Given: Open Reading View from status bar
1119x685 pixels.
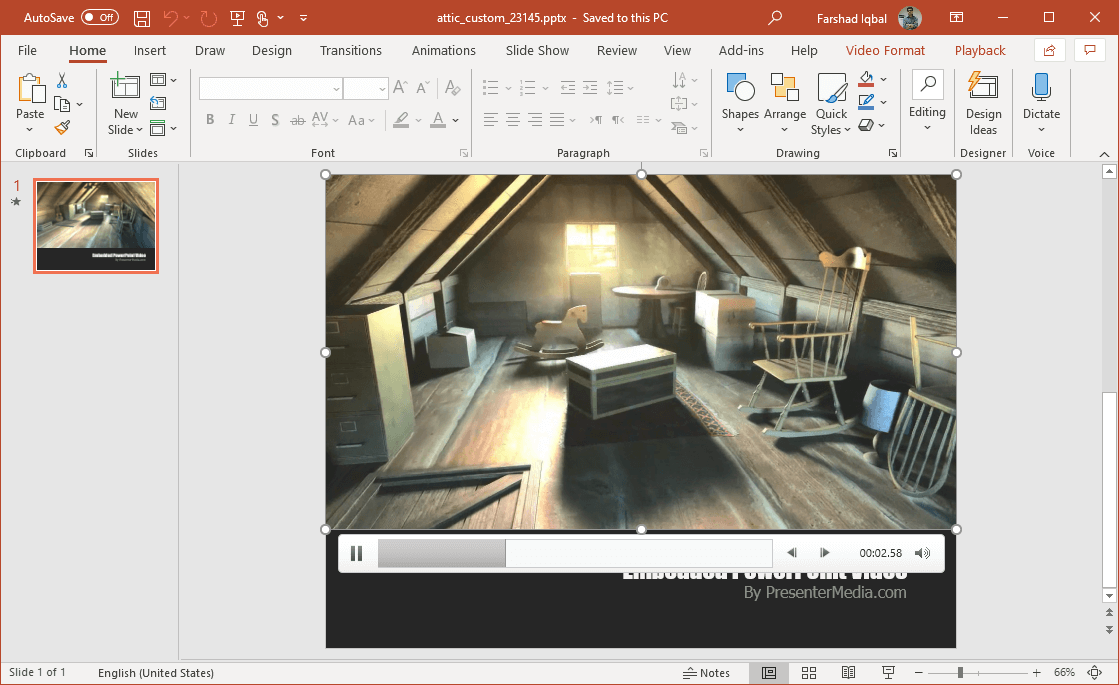Looking at the screenshot, I should click(848, 673).
